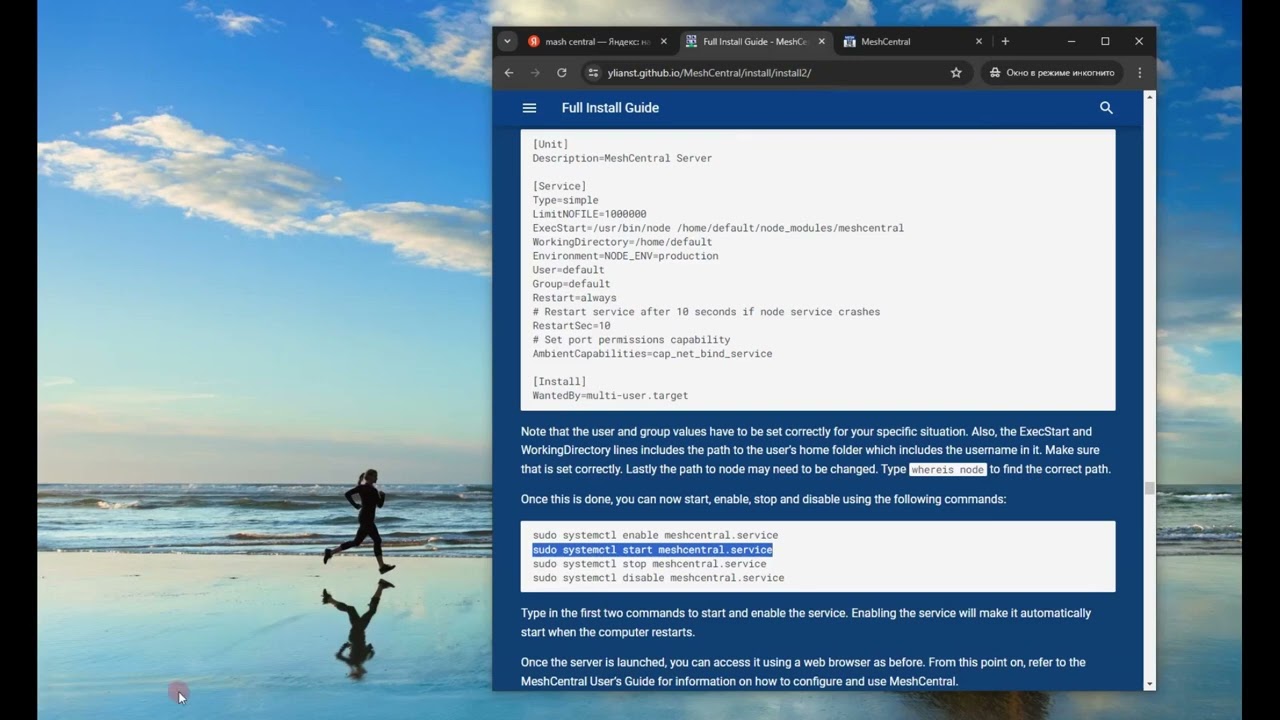Go forward in browser history
Viewport: 1280px width, 720px height.
tap(535, 73)
